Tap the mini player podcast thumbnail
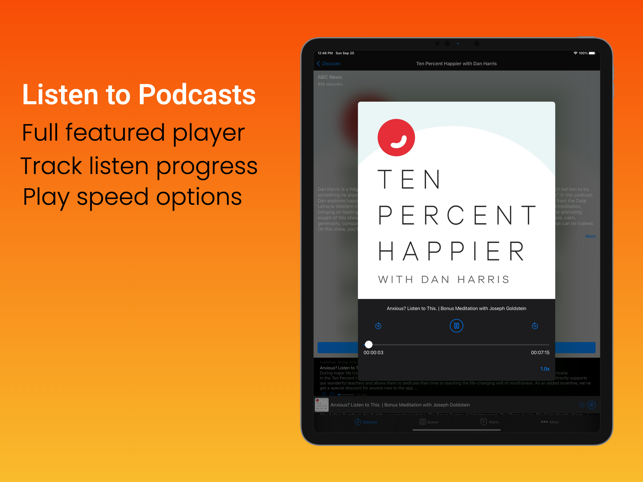643x482 pixels. 322,405
